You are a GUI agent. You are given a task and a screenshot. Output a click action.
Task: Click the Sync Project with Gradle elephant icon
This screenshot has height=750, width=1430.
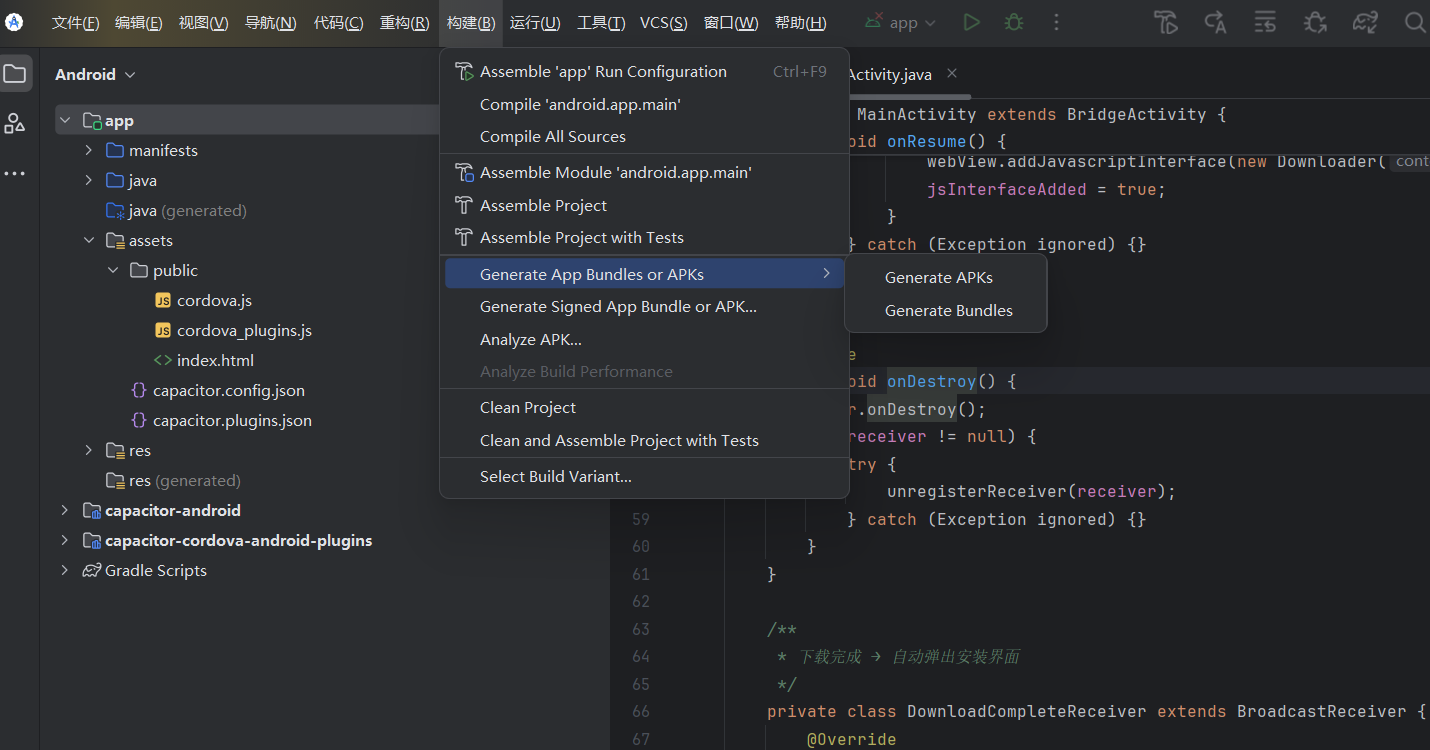coord(1365,22)
